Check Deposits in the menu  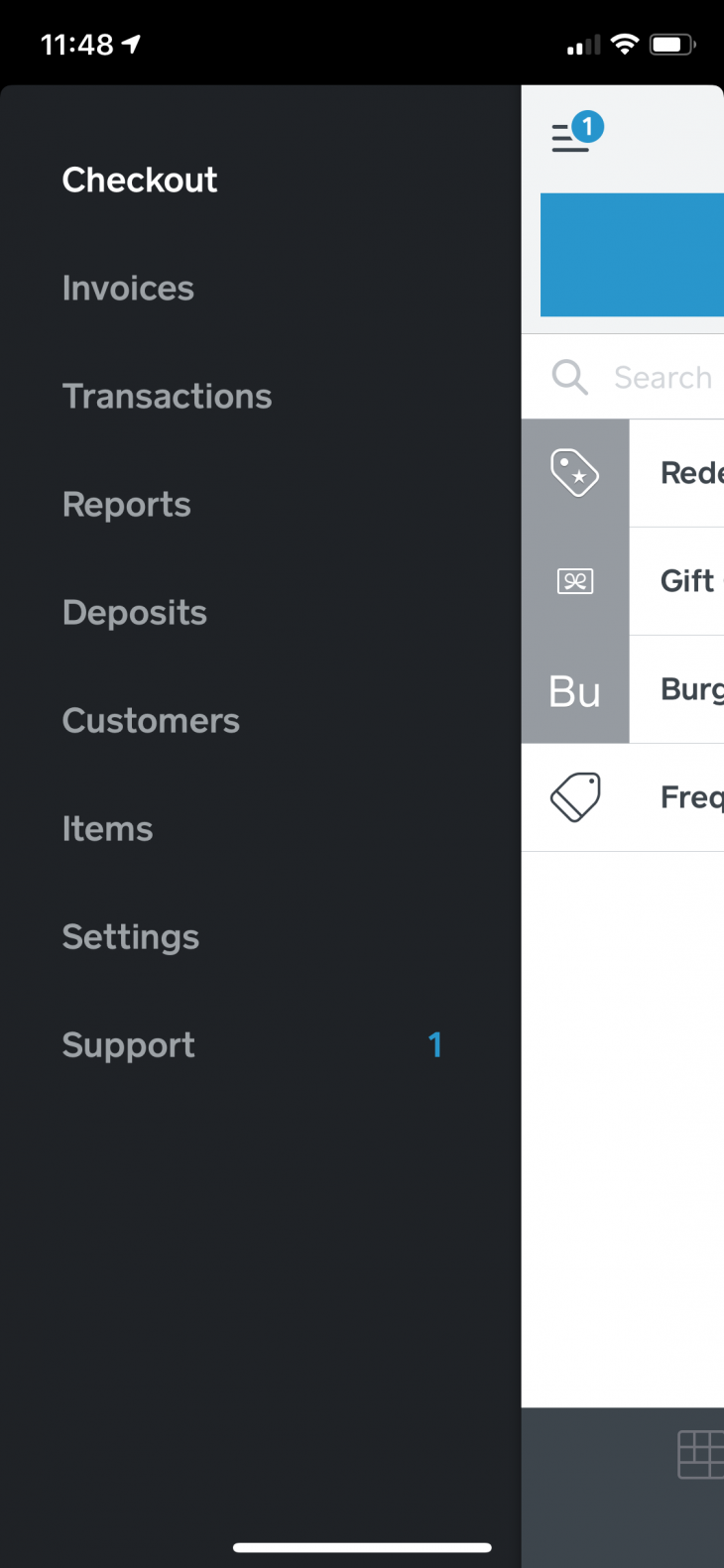point(134,613)
